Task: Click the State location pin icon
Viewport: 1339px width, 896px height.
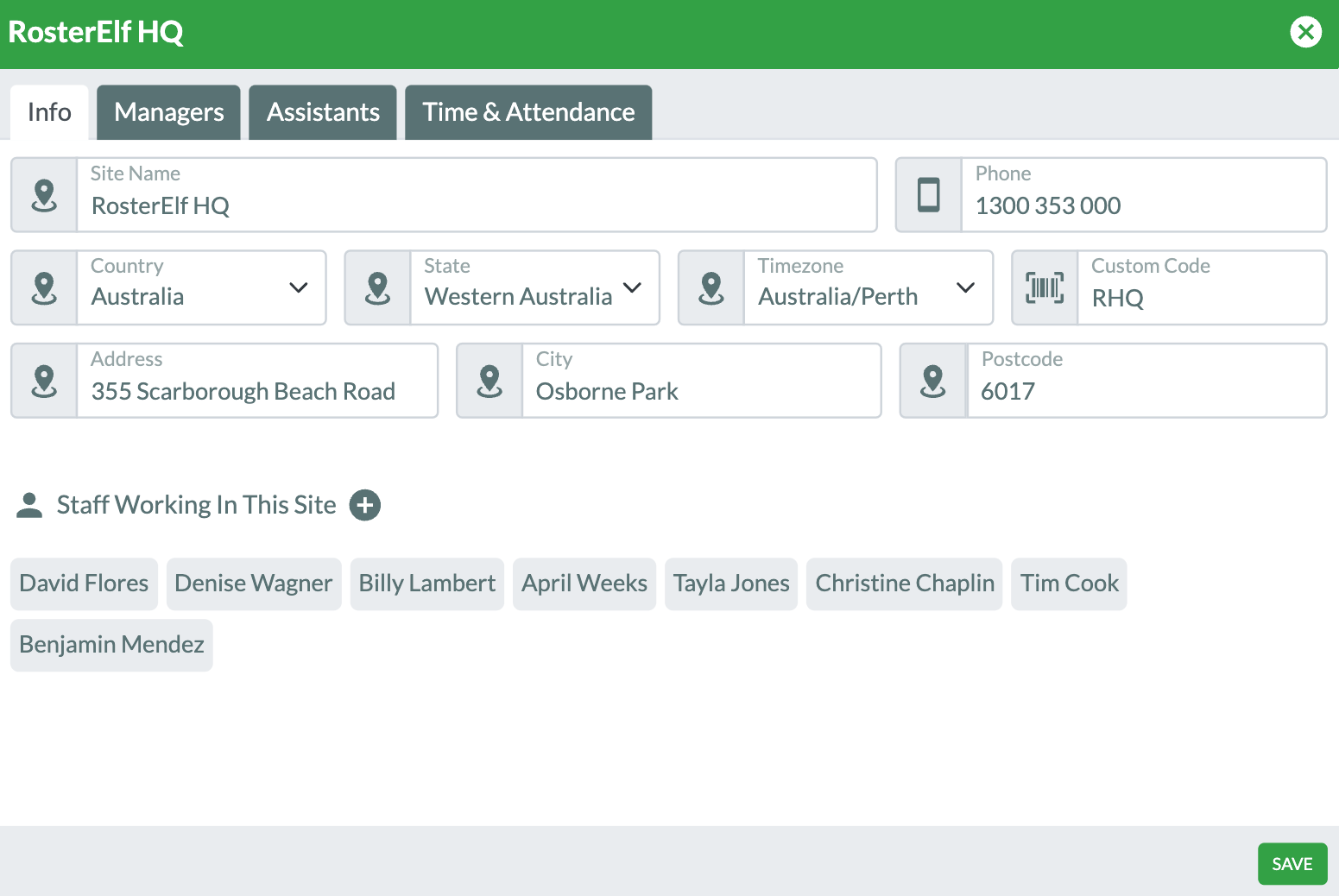Action: pyautogui.click(x=377, y=288)
